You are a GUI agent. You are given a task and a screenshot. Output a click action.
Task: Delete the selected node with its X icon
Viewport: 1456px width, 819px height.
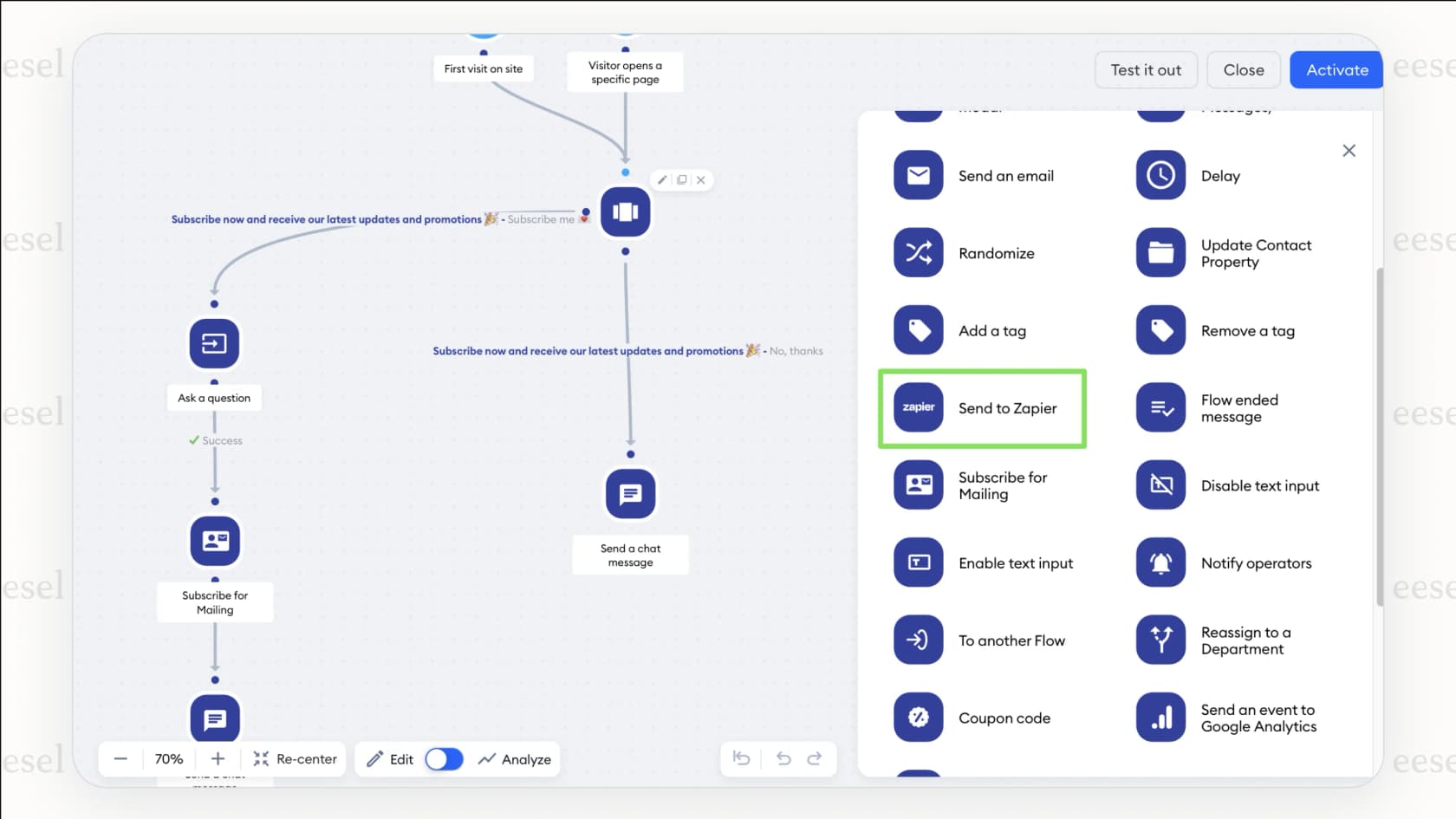[701, 180]
